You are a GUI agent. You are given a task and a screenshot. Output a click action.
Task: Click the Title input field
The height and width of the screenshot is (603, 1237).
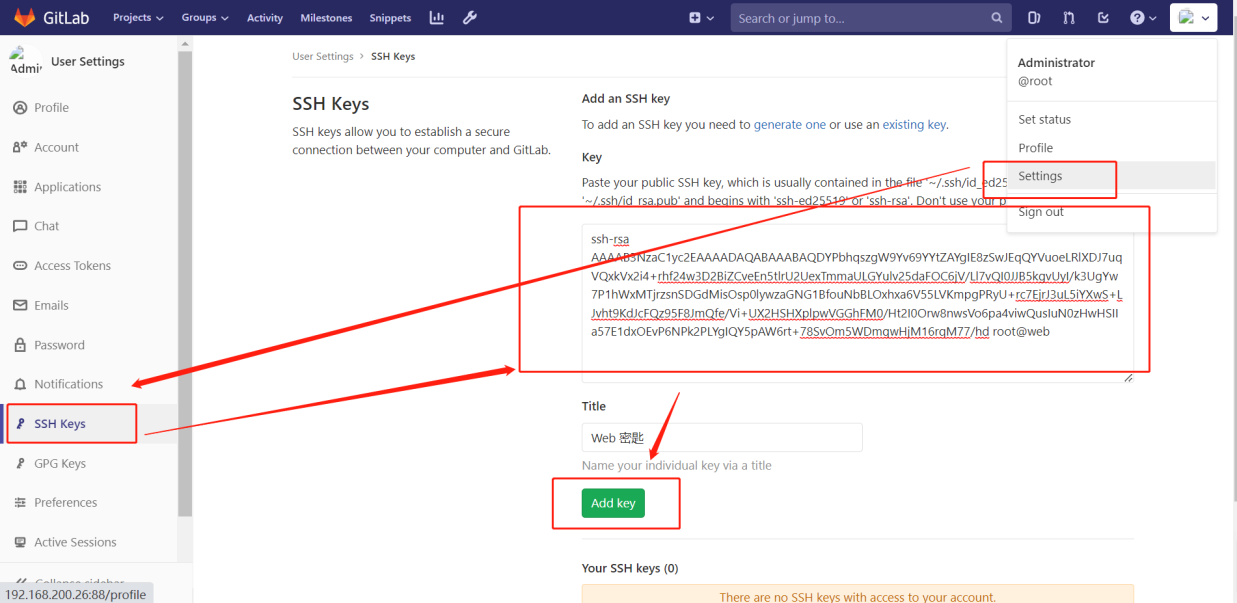click(722, 438)
